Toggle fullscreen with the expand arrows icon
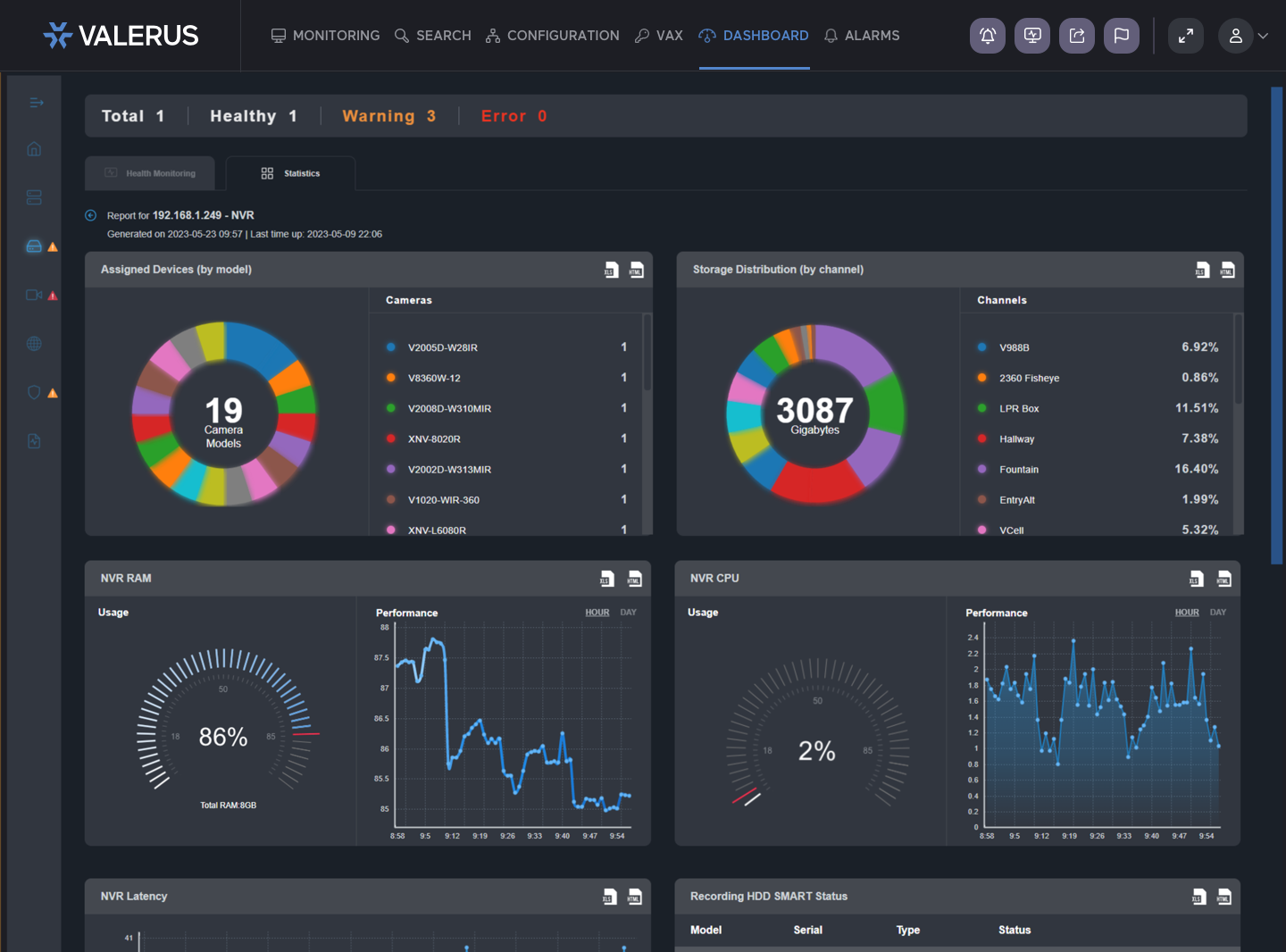The height and width of the screenshot is (952, 1286). tap(1186, 35)
